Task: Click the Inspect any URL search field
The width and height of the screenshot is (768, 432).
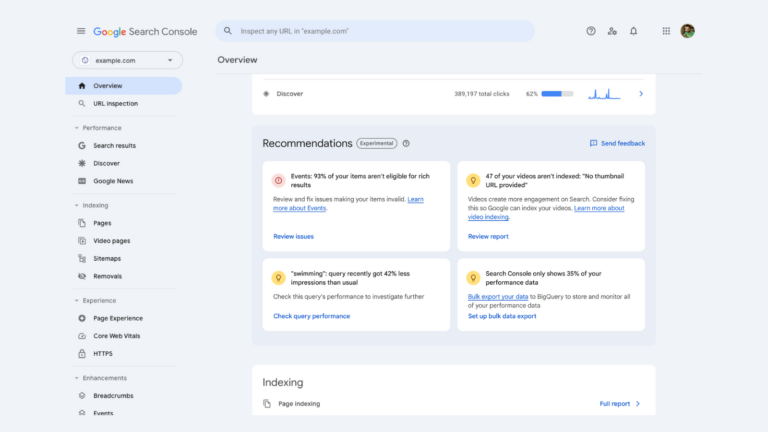Action: point(375,31)
